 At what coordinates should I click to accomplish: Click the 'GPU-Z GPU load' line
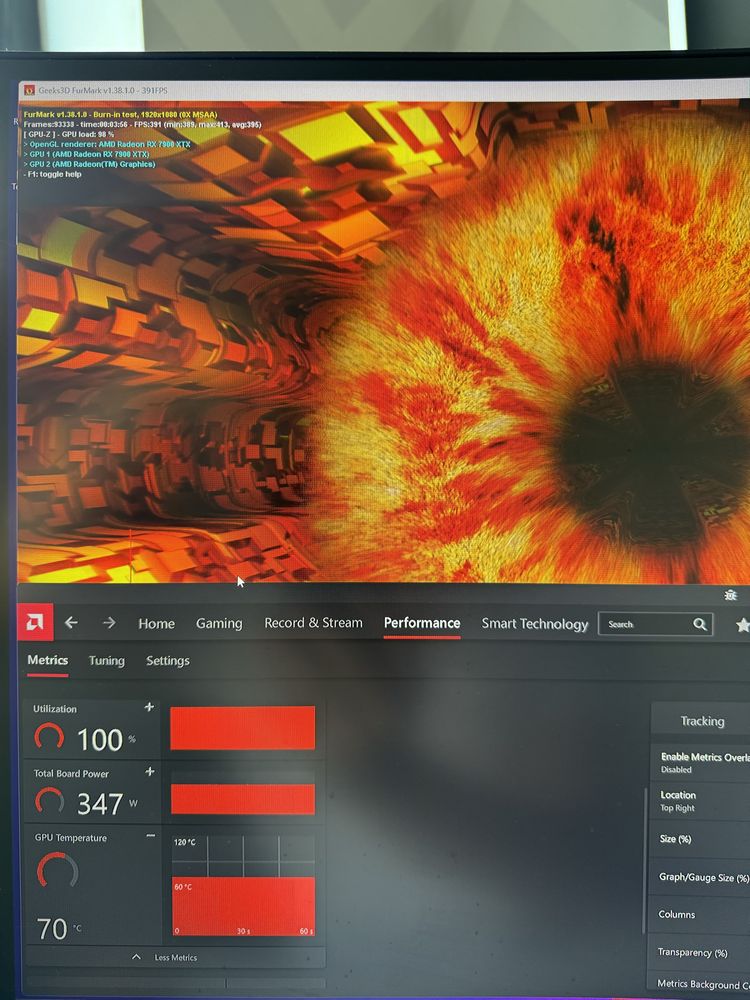tap(69, 135)
